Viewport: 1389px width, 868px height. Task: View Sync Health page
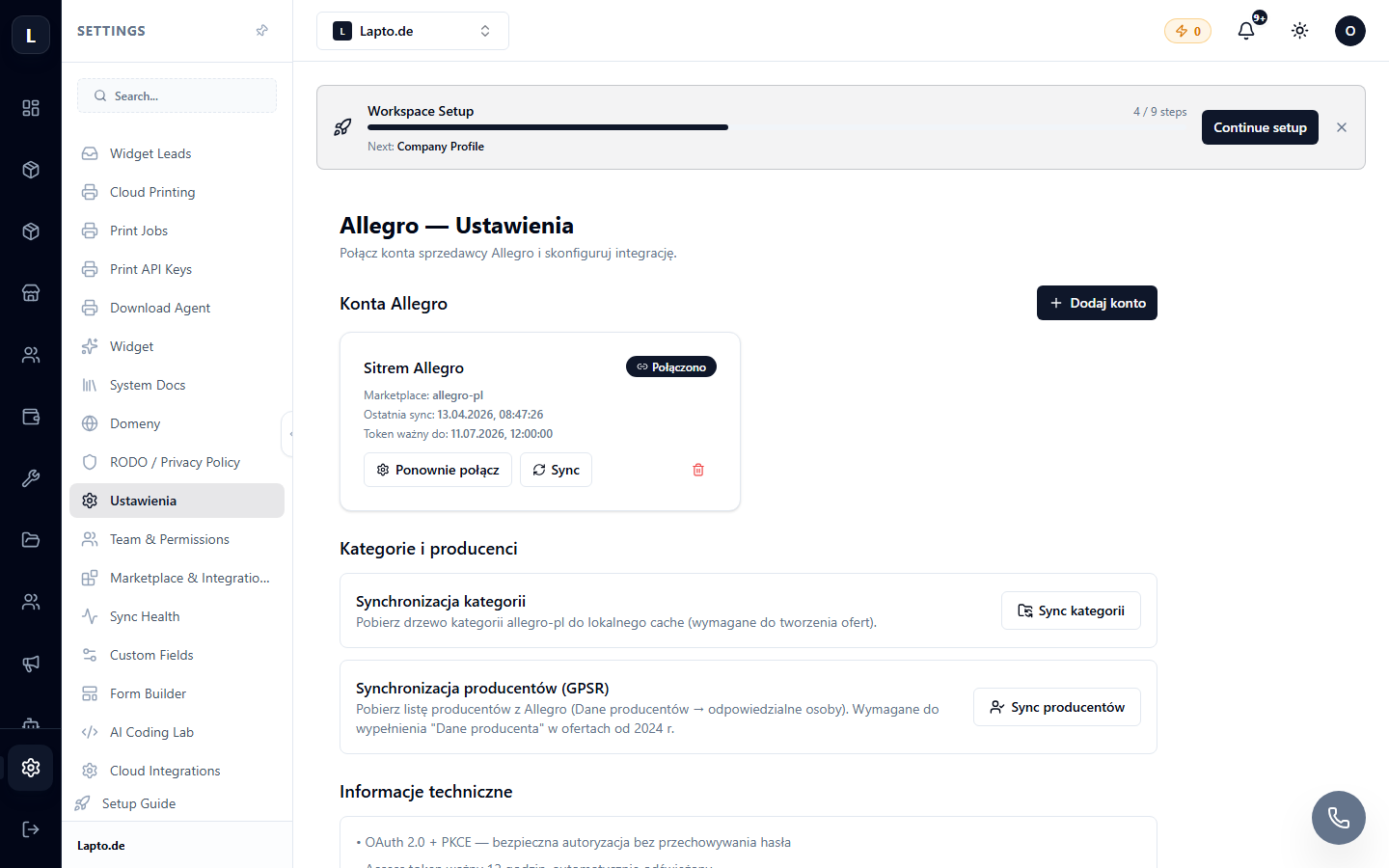click(x=177, y=616)
